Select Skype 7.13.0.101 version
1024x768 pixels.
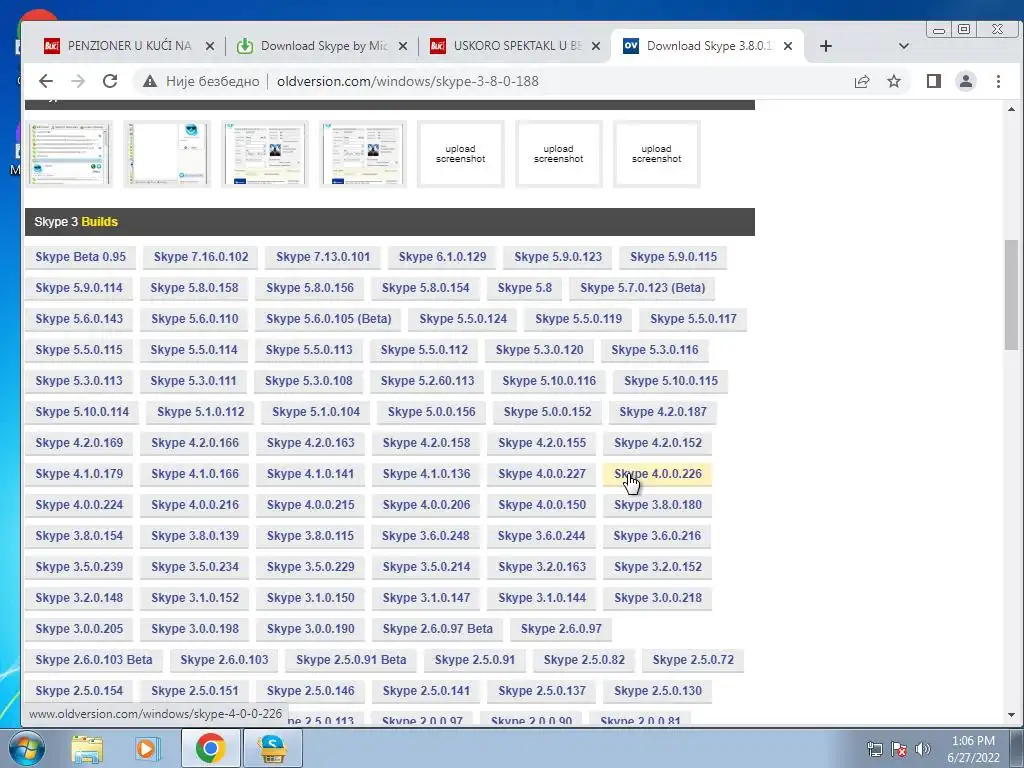(323, 257)
